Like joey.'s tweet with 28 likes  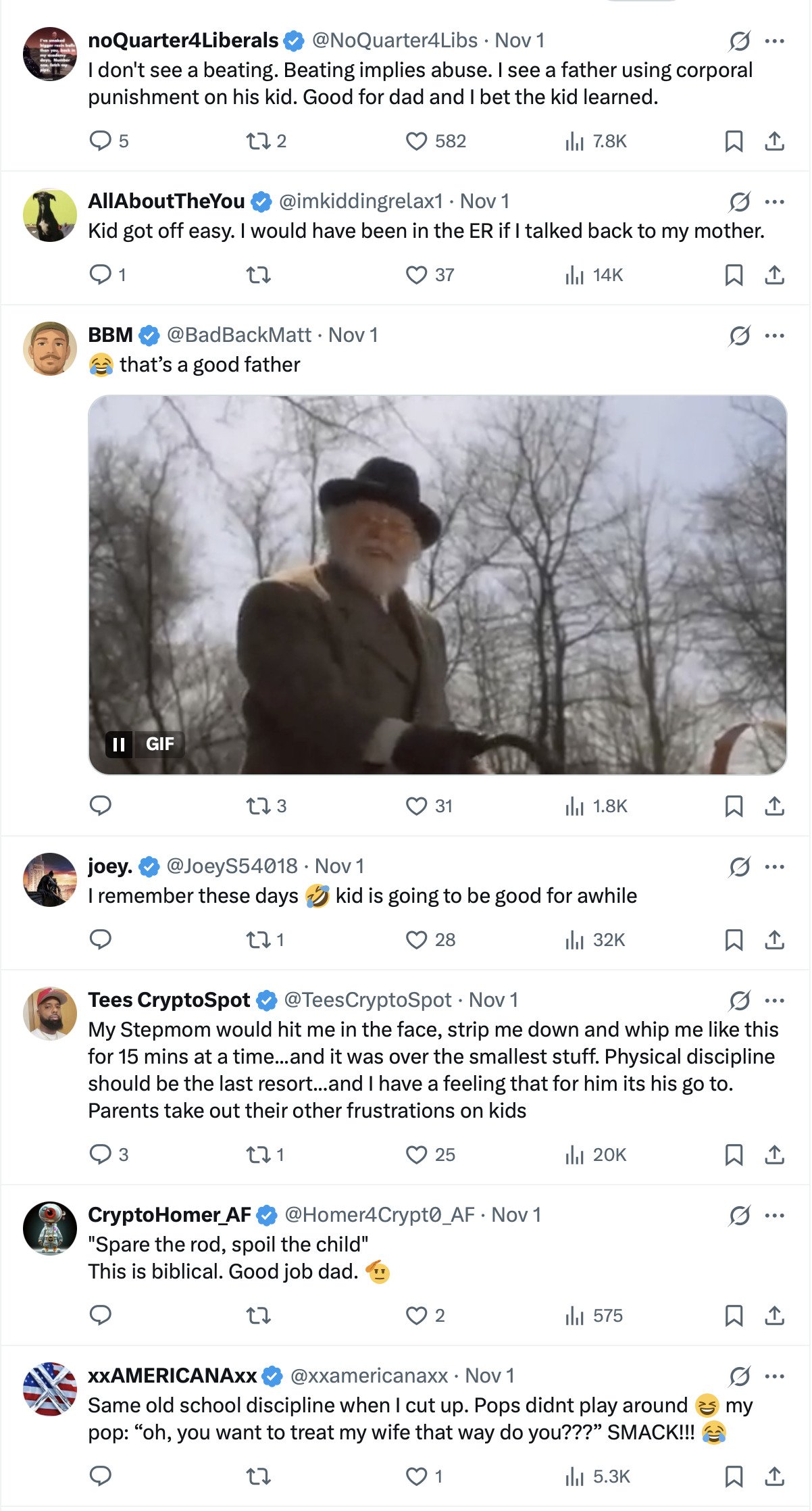tap(416, 940)
